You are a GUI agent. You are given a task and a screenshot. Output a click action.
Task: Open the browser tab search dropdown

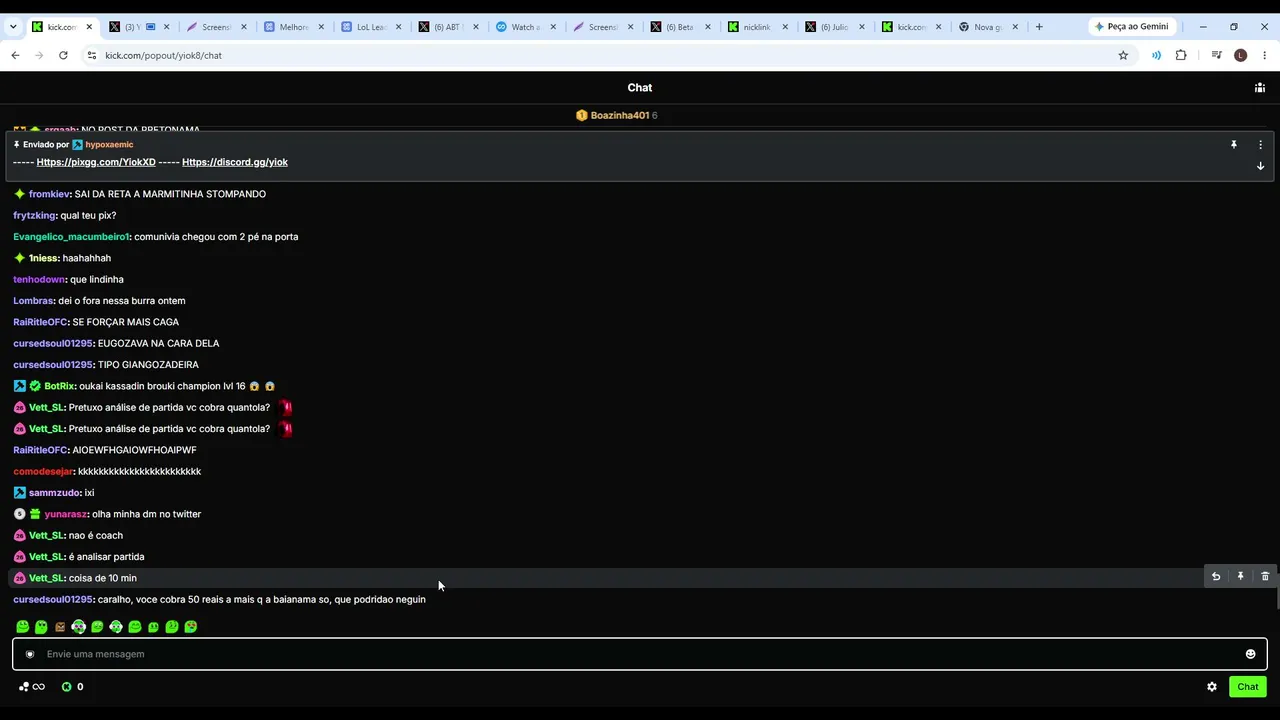[x=13, y=27]
